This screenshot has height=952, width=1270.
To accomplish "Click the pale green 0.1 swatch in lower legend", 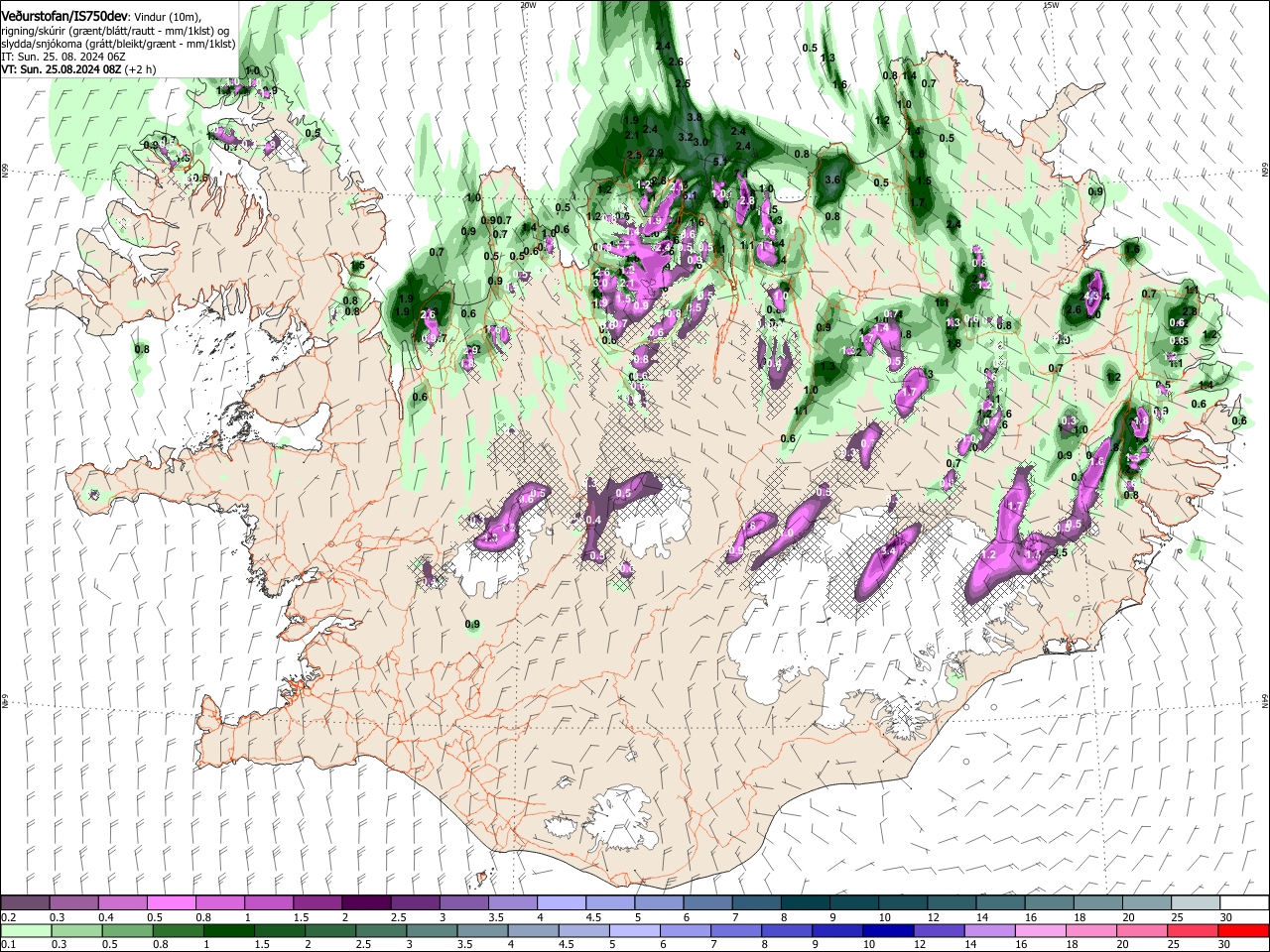I will point(26,930).
